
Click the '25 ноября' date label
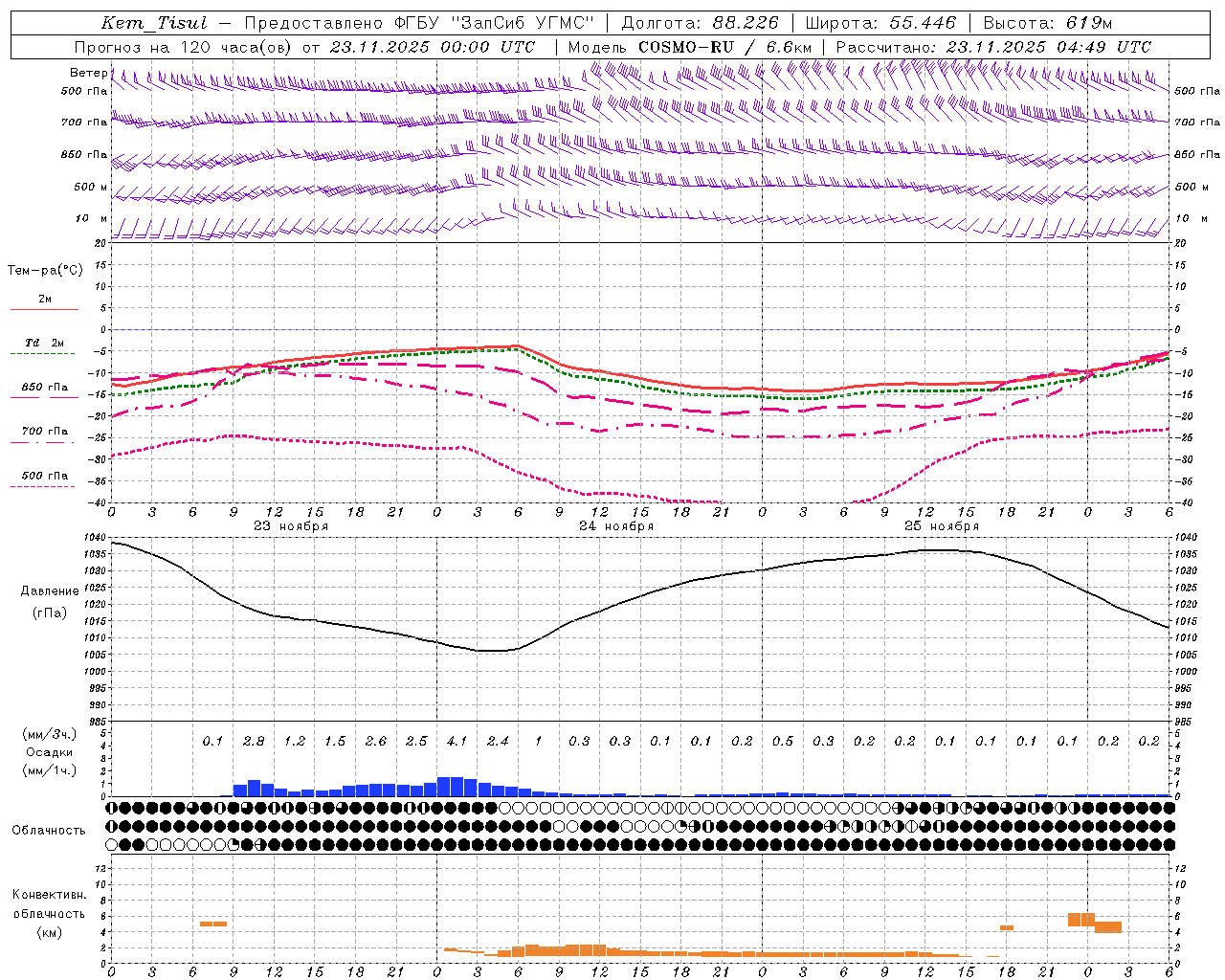coord(942,526)
